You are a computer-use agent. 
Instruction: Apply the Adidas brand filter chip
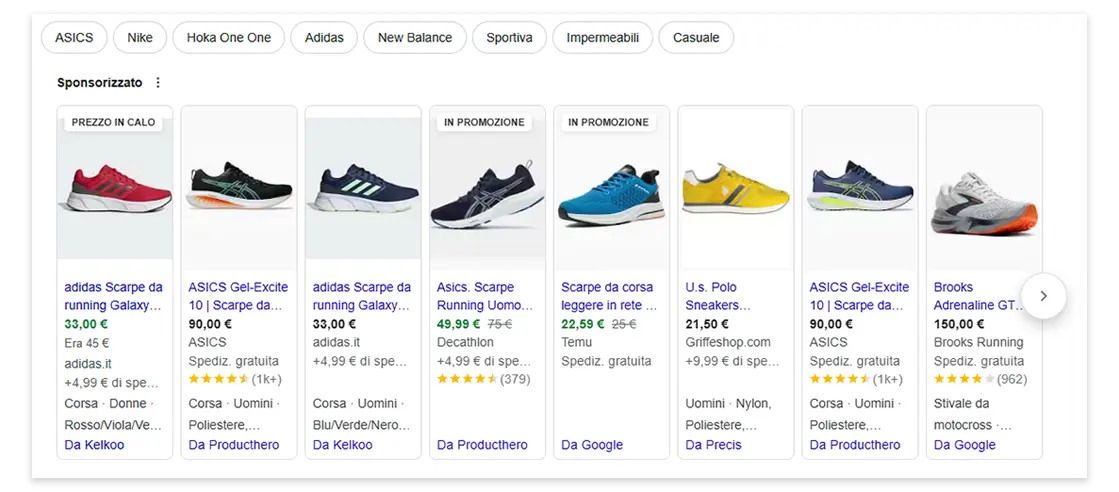324,38
